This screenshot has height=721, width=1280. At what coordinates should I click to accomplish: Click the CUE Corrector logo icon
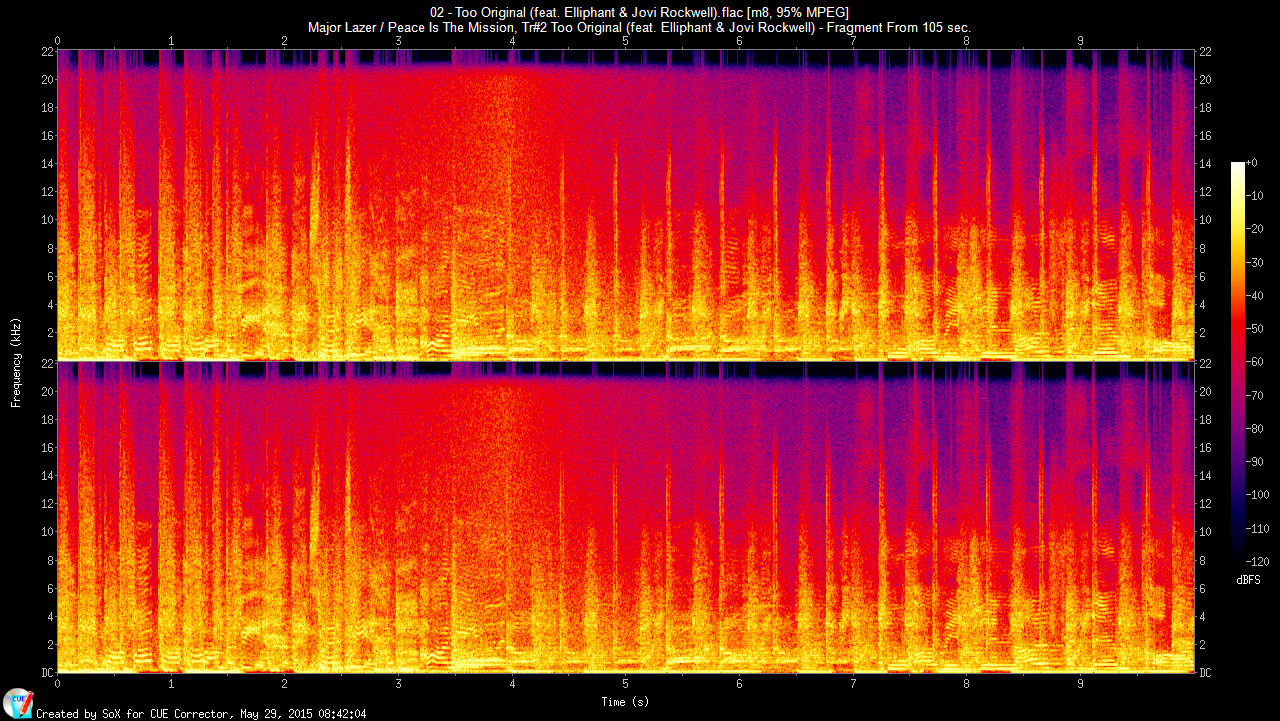point(17,703)
